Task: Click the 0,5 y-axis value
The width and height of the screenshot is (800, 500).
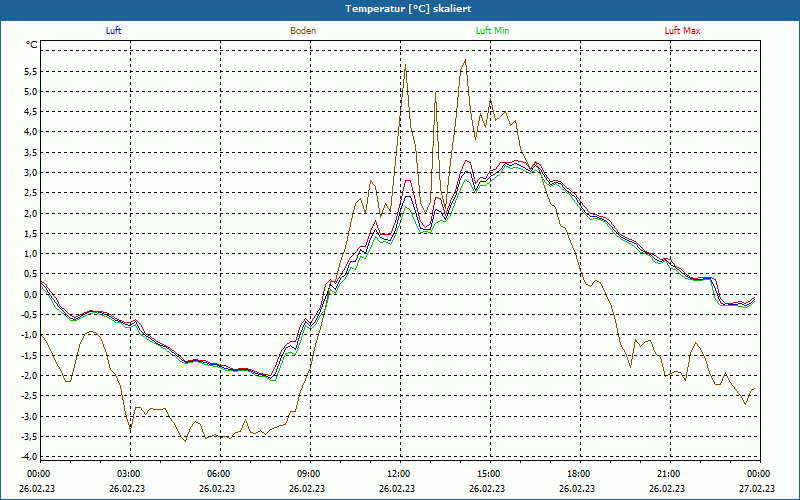Action: [31, 274]
